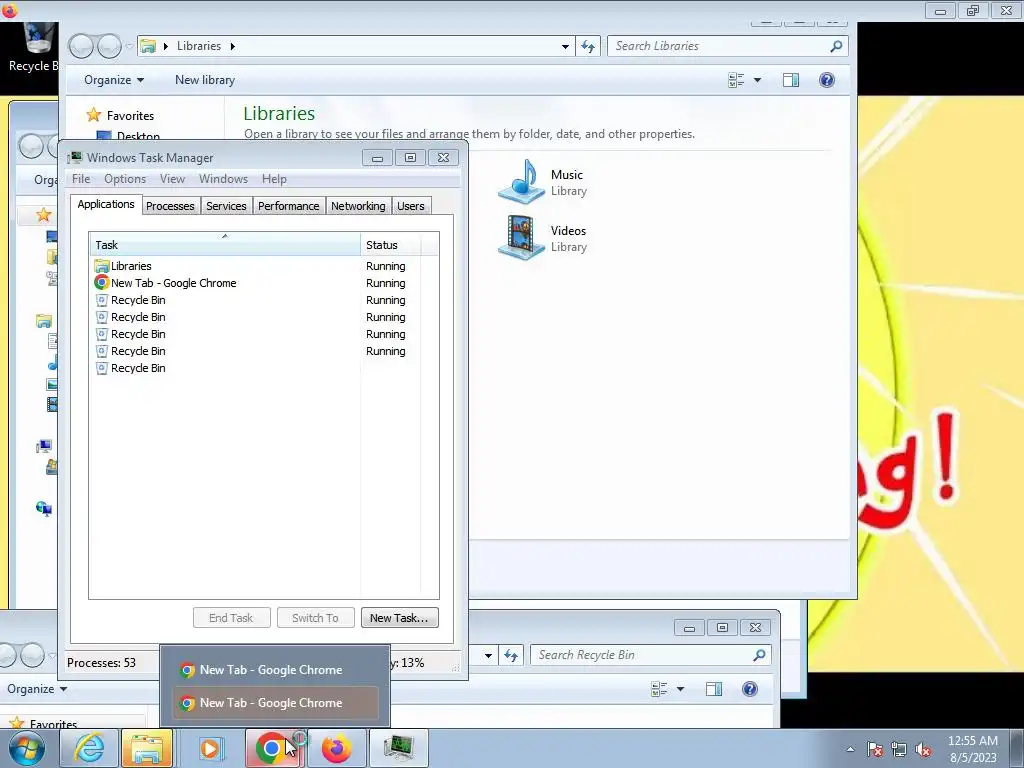Viewport: 1024px width, 768px height.
Task: Open Firefox from the taskbar
Action: point(336,748)
